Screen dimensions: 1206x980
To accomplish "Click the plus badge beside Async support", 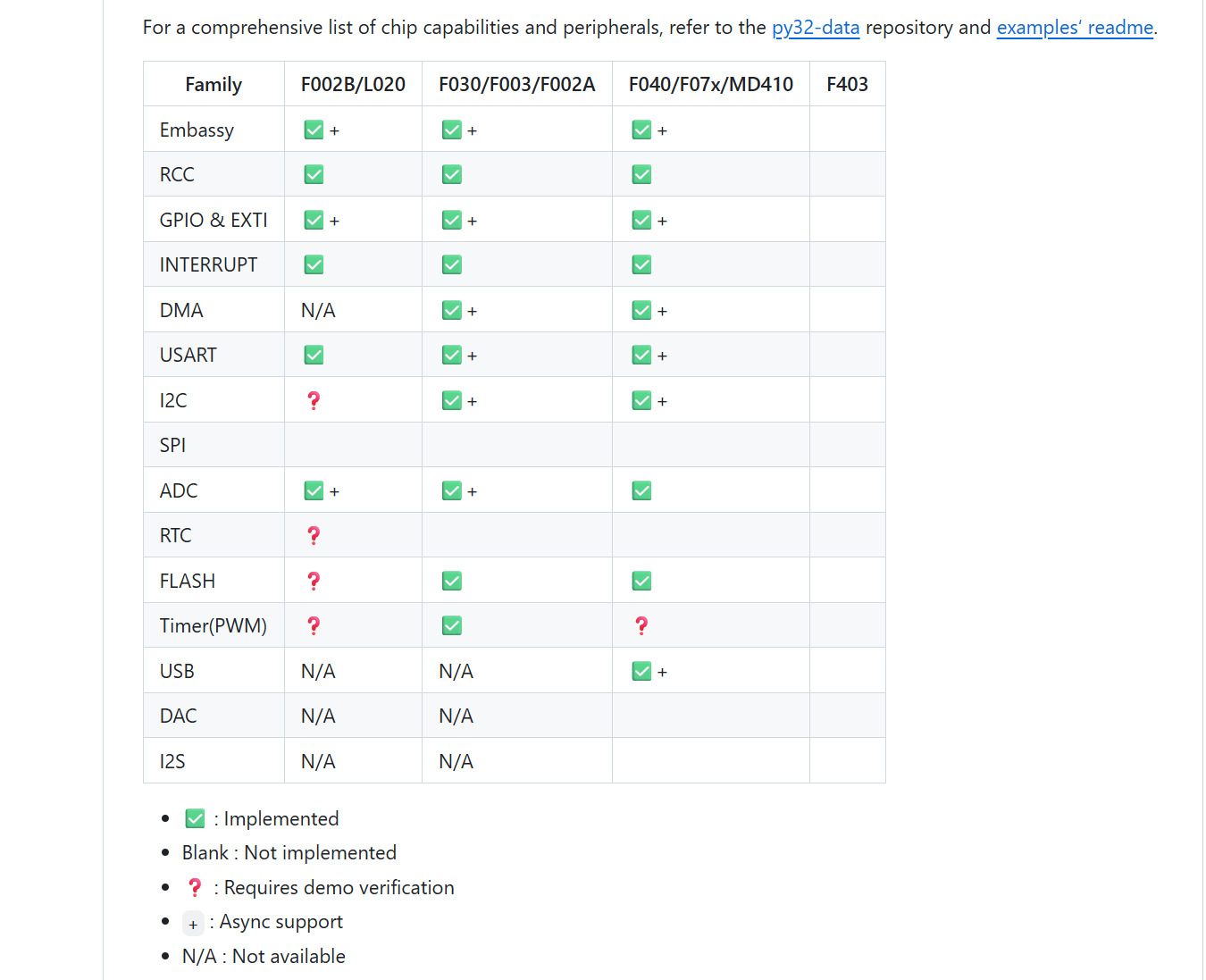I will tap(193, 924).
